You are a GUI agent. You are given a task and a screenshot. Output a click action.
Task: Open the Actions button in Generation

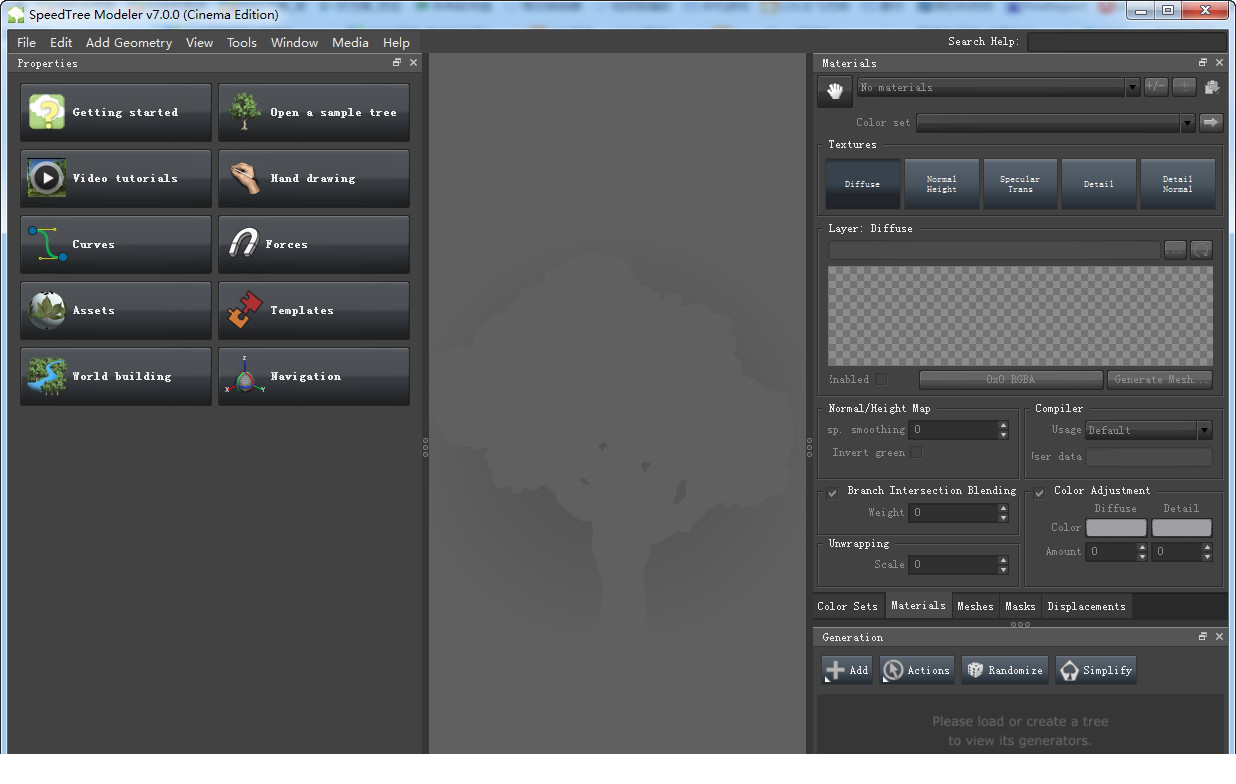pos(917,670)
